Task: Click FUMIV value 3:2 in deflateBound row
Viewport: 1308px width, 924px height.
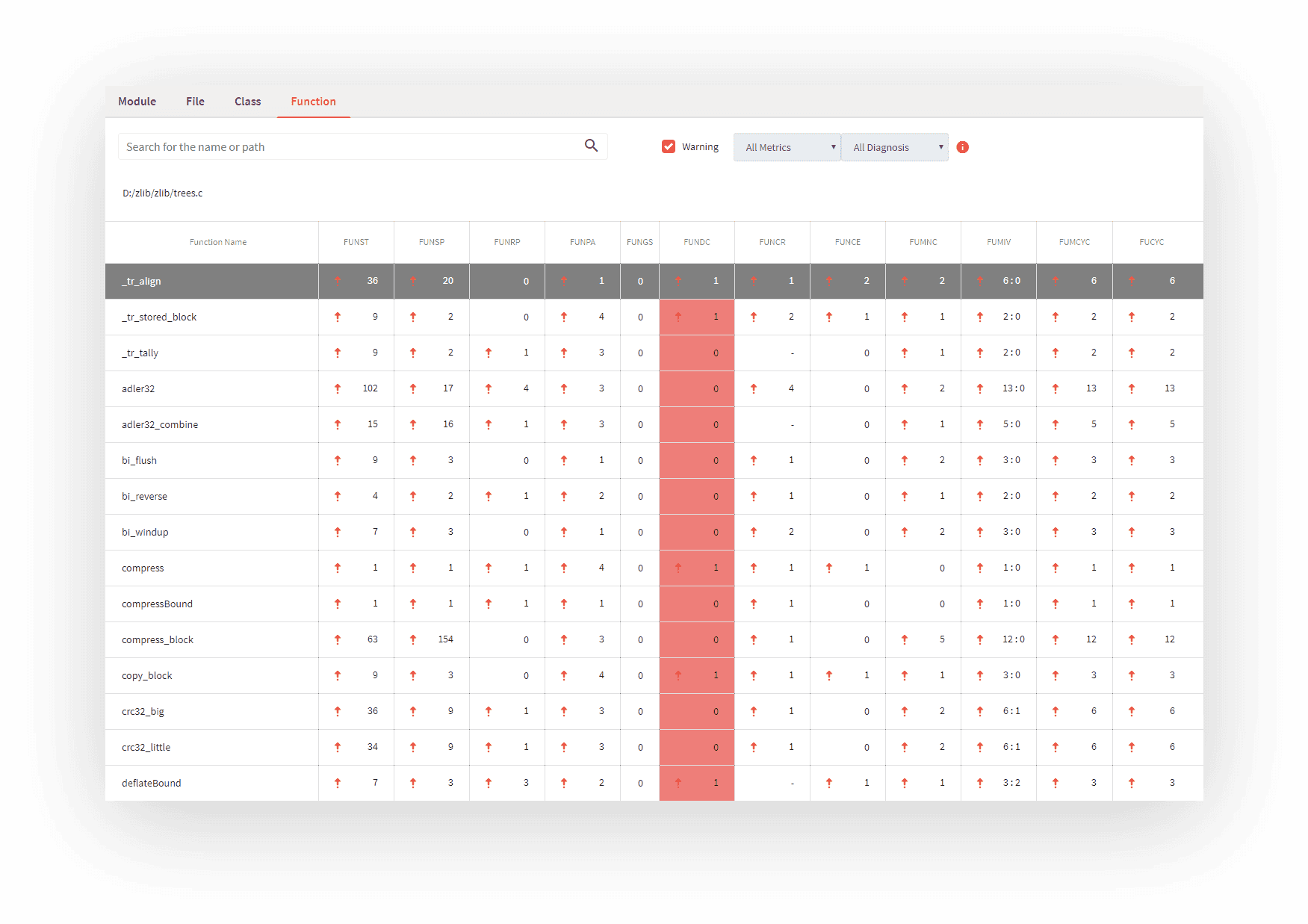Action: coord(1011,783)
